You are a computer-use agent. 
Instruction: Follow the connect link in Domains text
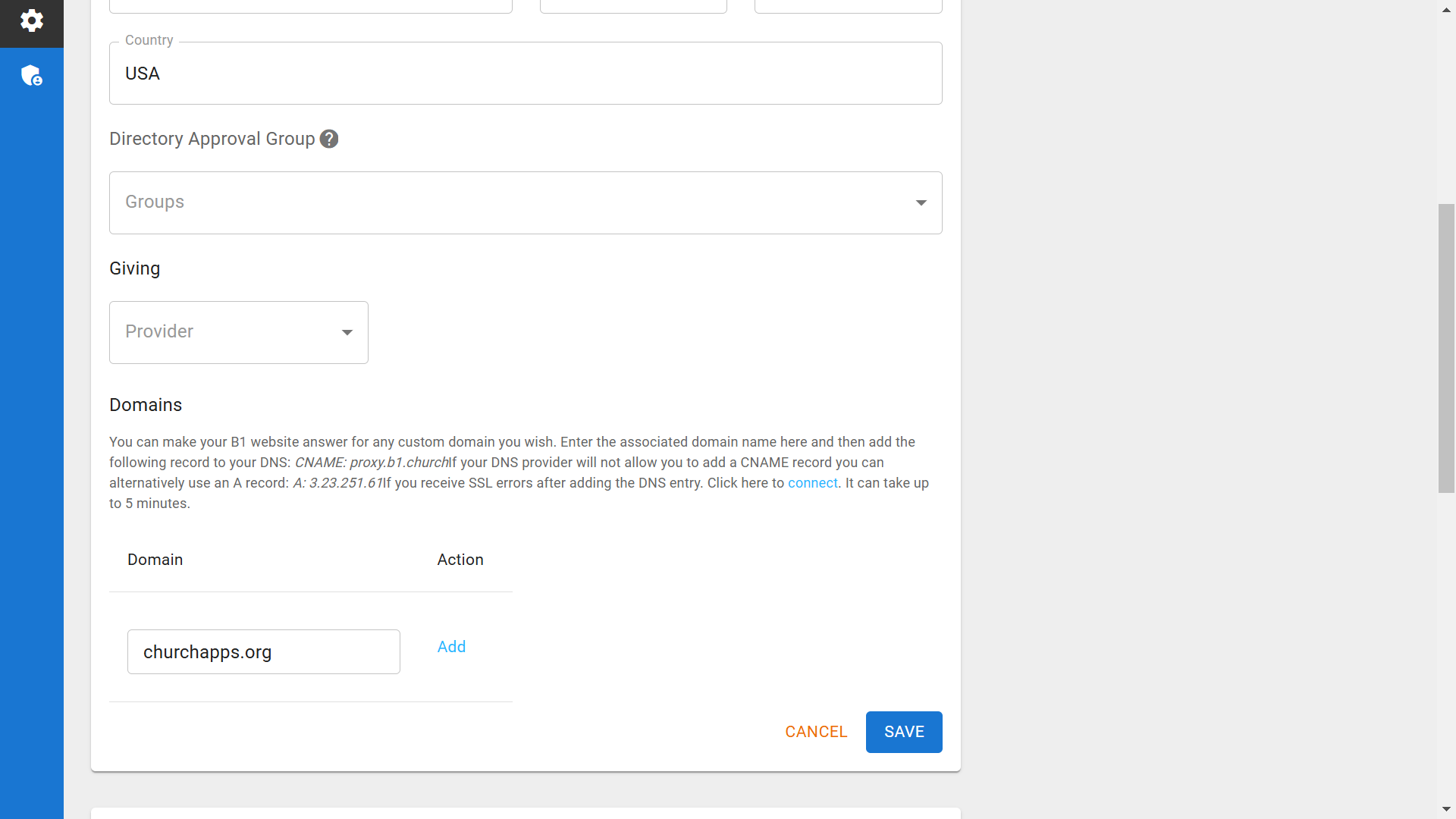(x=812, y=483)
